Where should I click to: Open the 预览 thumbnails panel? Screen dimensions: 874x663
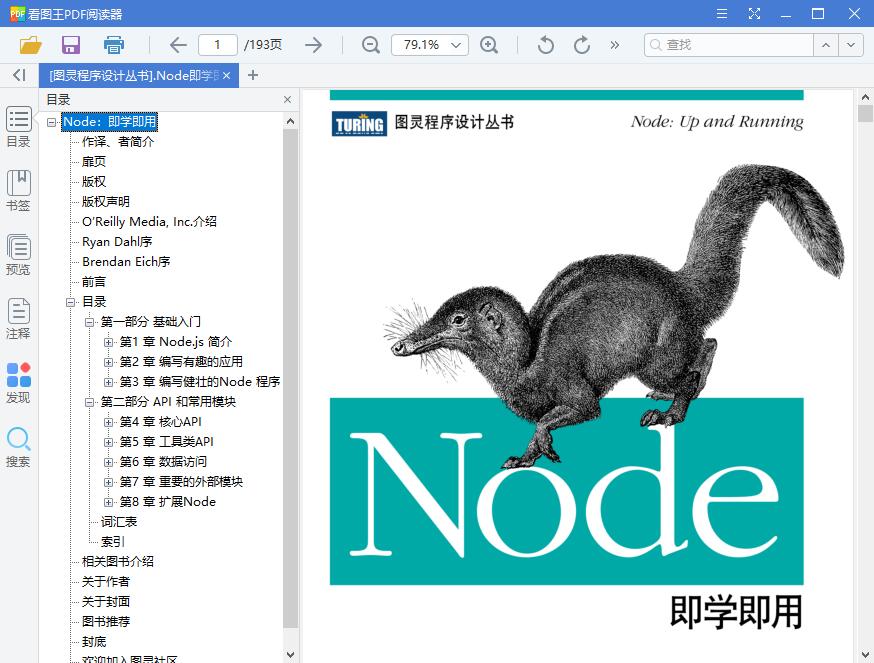tap(18, 255)
